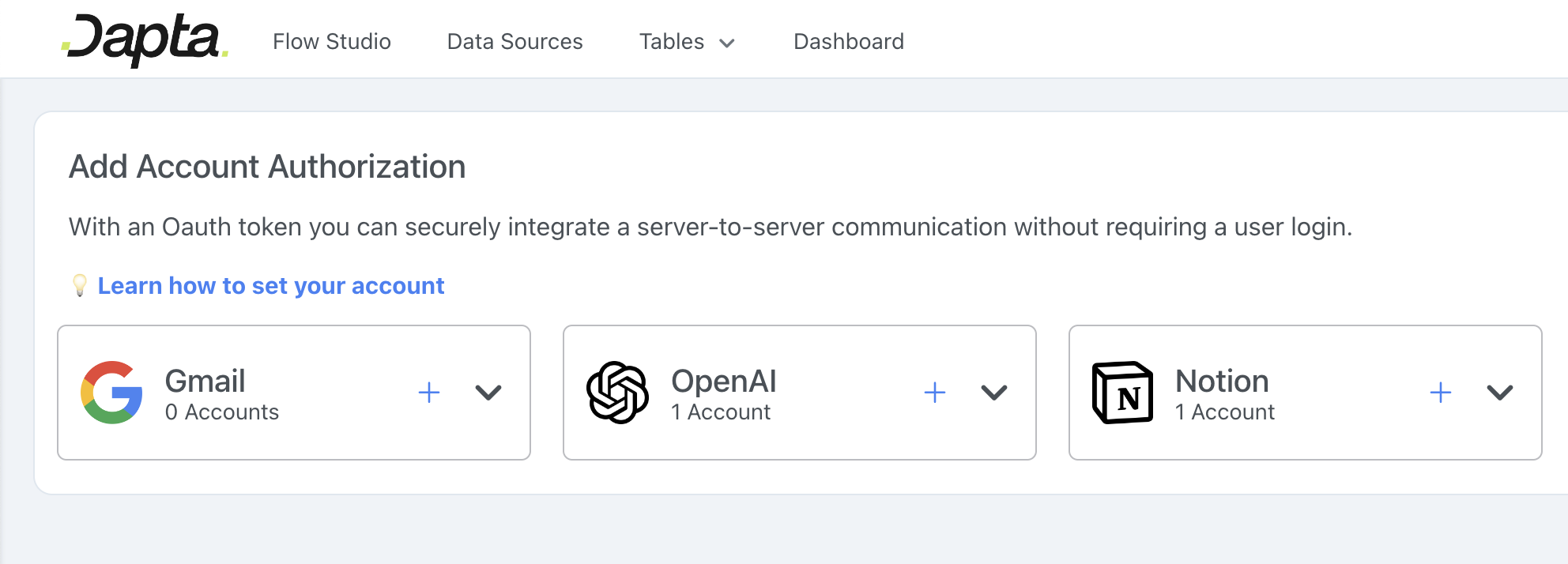Add an OpenAI account using plus icon
This screenshot has width=1568, height=564.
[934, 393]
